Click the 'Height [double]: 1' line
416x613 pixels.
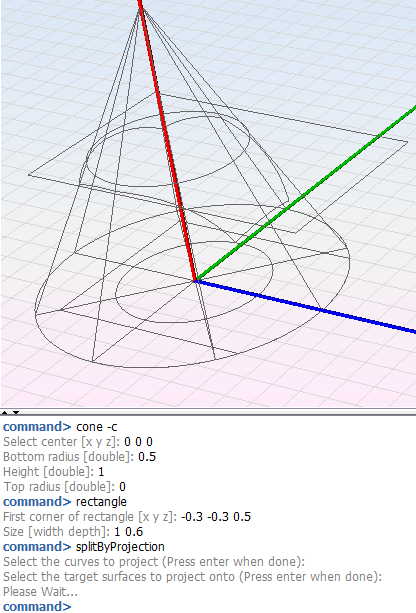[54, 471]
